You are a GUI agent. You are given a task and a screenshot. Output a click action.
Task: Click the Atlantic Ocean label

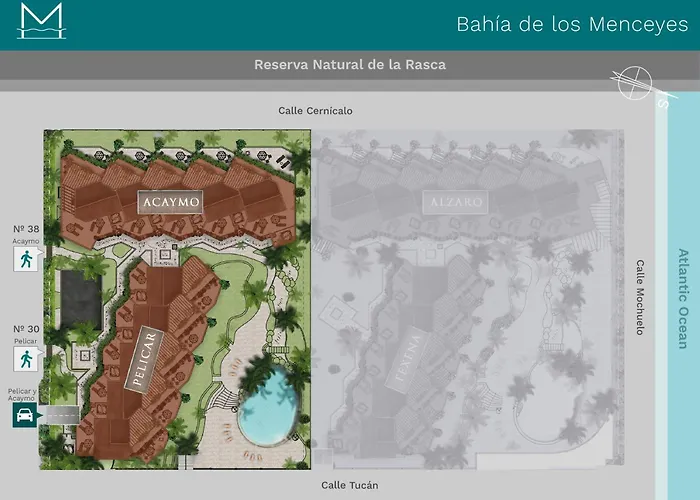pos(683,299)
